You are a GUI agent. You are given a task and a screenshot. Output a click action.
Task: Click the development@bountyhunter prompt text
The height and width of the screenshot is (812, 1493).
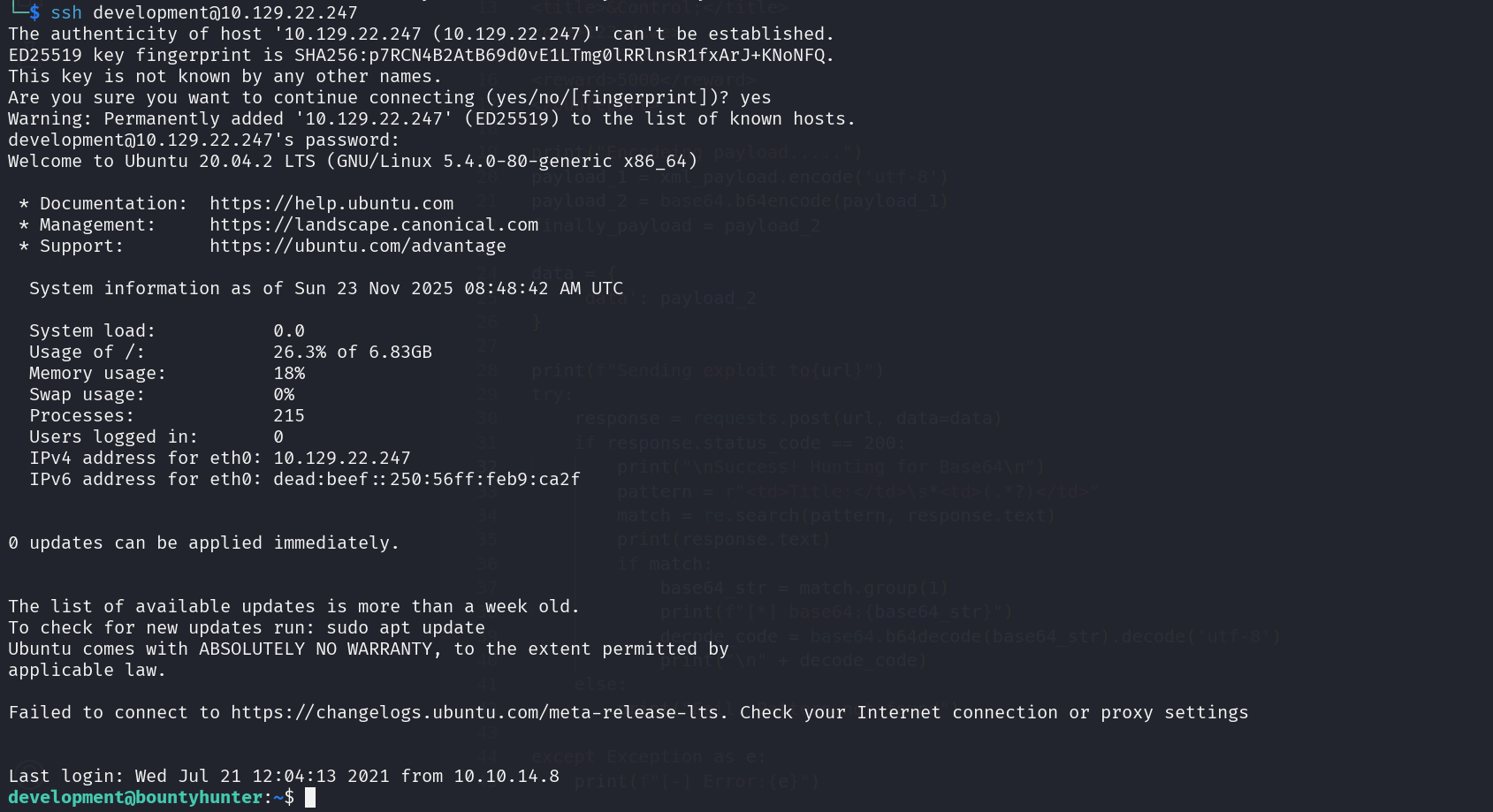(x=135, y=798)
